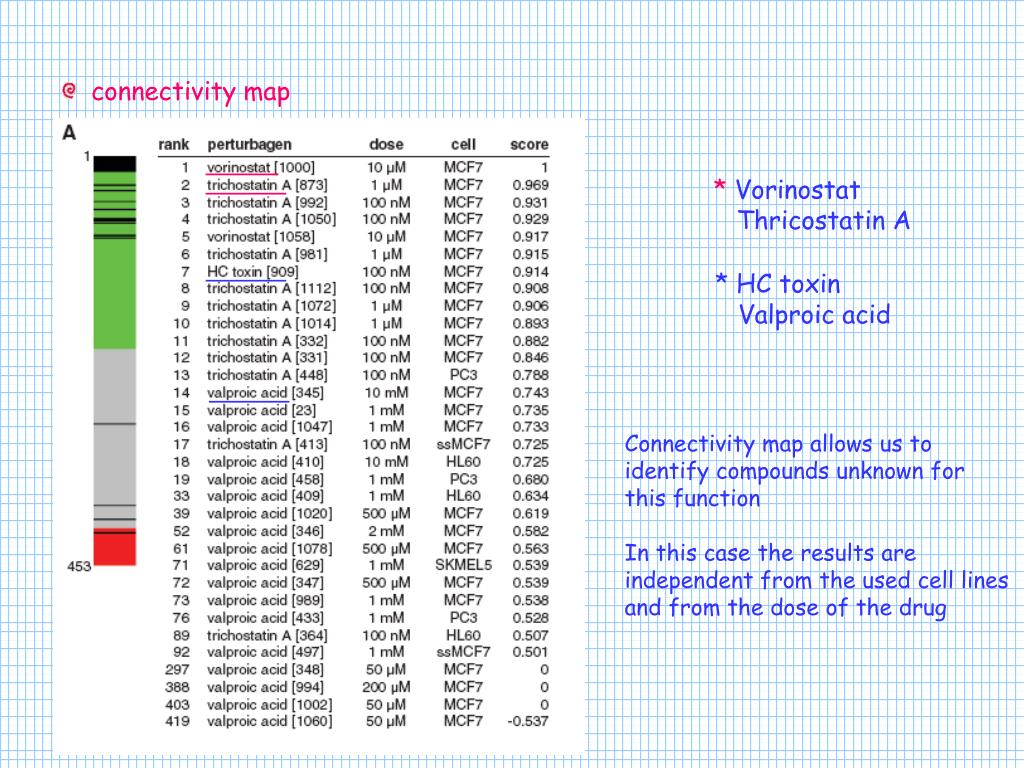Select the rank number "419"
The width and height of the screenshot is (1024, 768).
[x=177, y=722]
